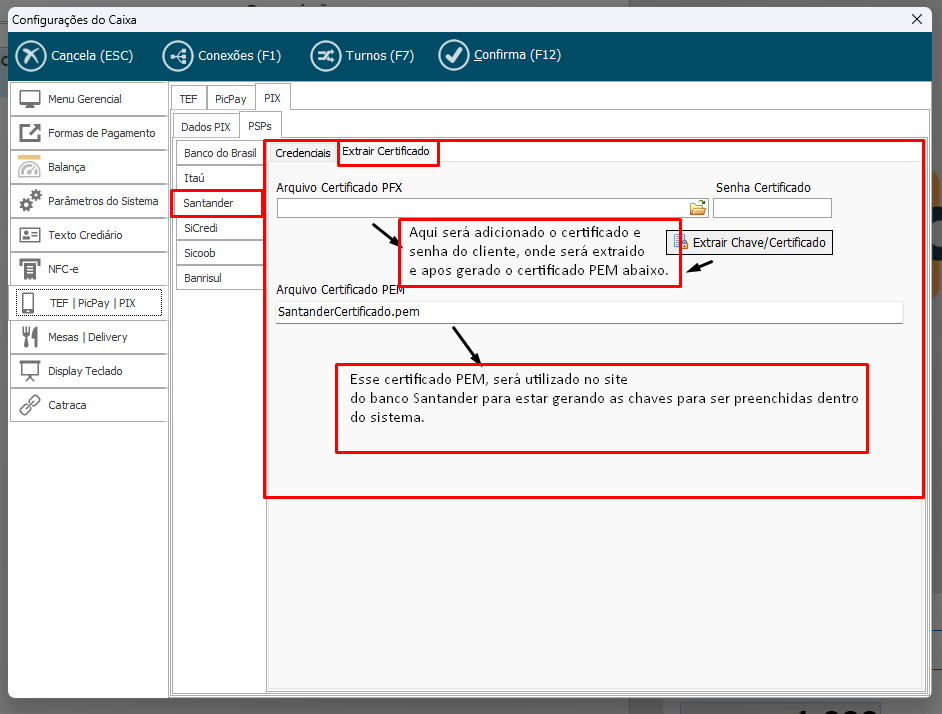Click the Cancela (ESC) X icon
Image resolution: width=942 pixels, height=714 pixels.
pyautogui.click(x=31, y=56)
